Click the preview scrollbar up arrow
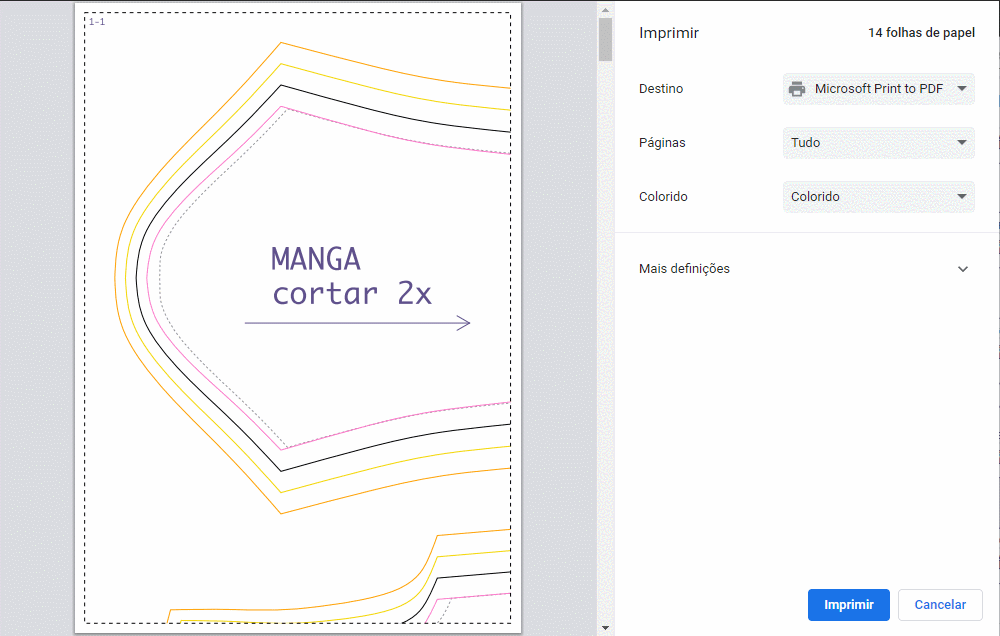This screenshot has height=636, width=1000. [x=605, y=8]
